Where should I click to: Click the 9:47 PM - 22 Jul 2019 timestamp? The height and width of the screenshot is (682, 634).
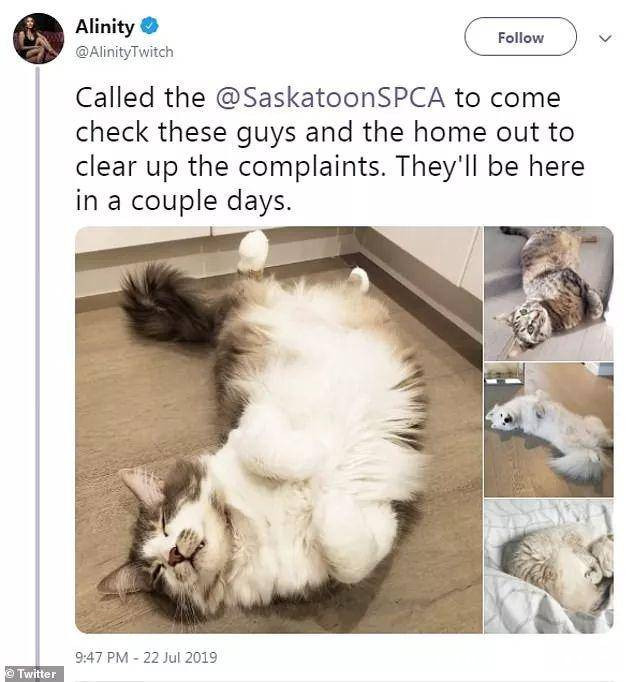(146, 657)
